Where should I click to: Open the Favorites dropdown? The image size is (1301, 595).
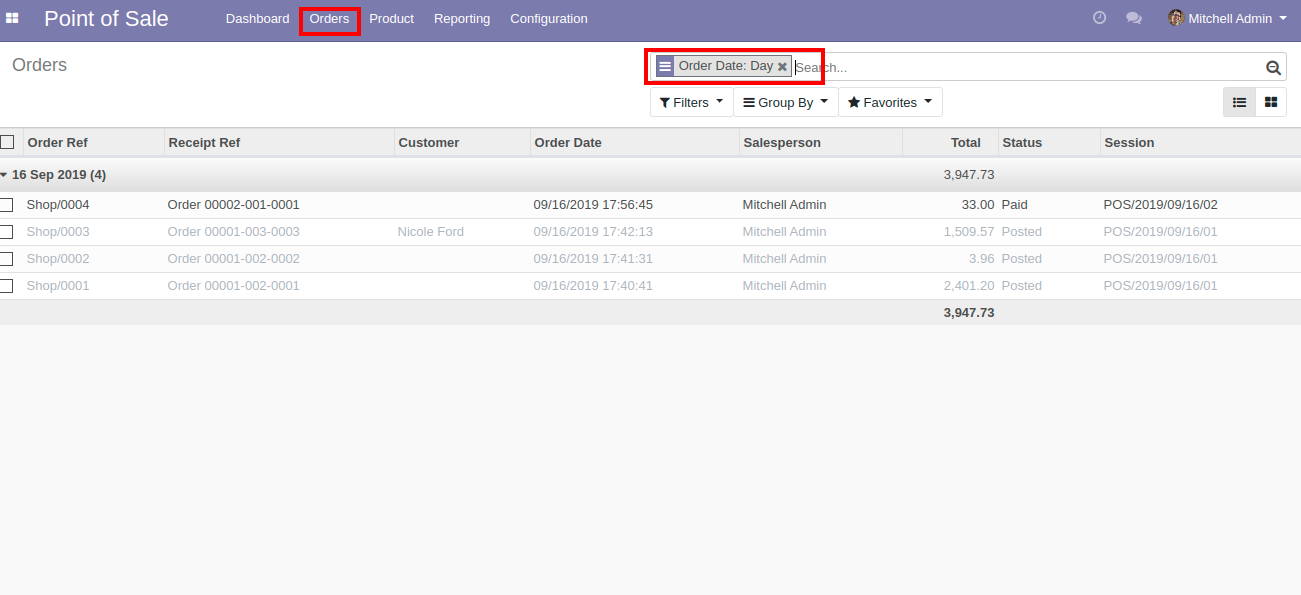890,102
